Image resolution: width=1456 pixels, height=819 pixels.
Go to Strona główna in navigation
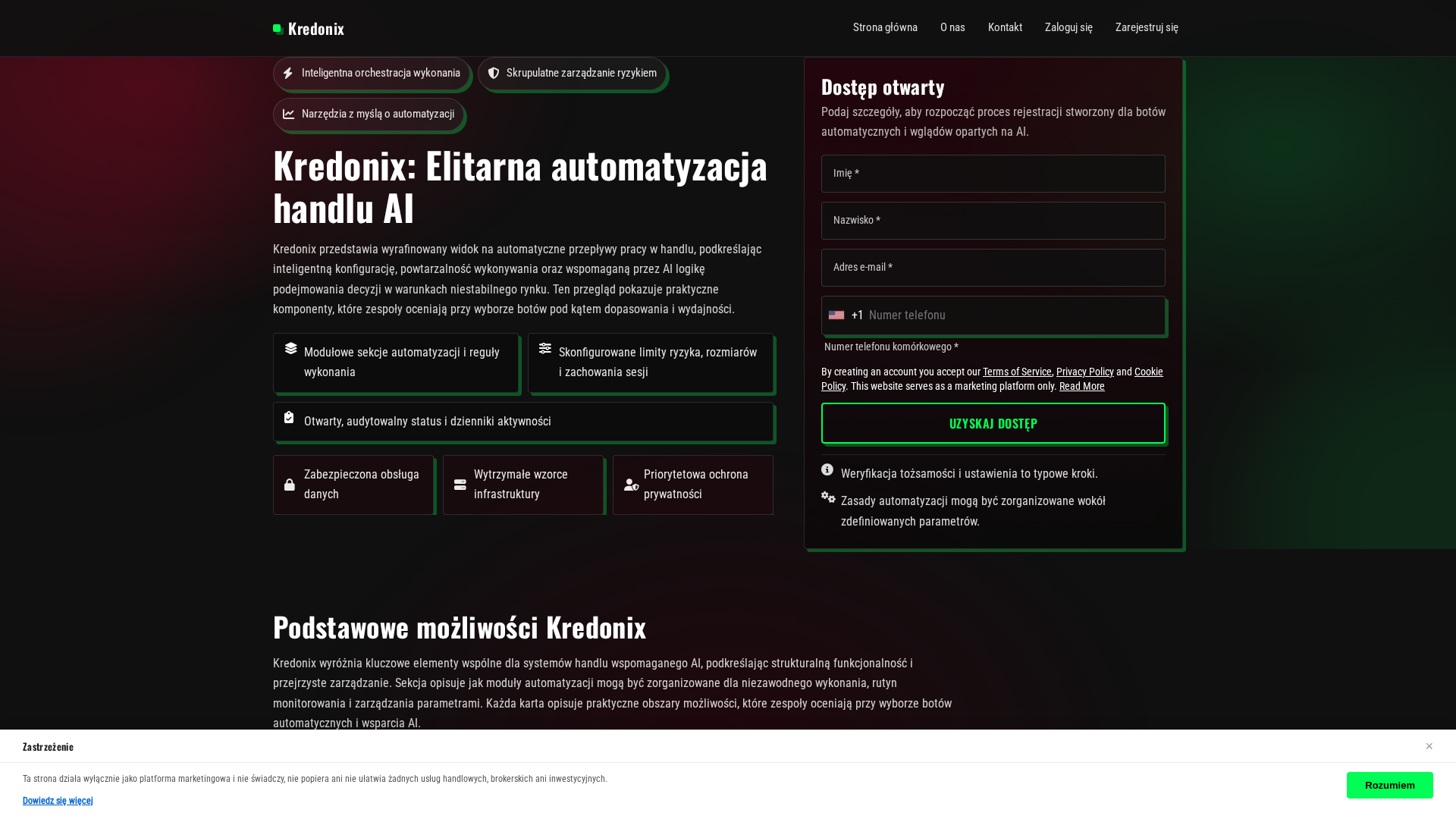885,27
